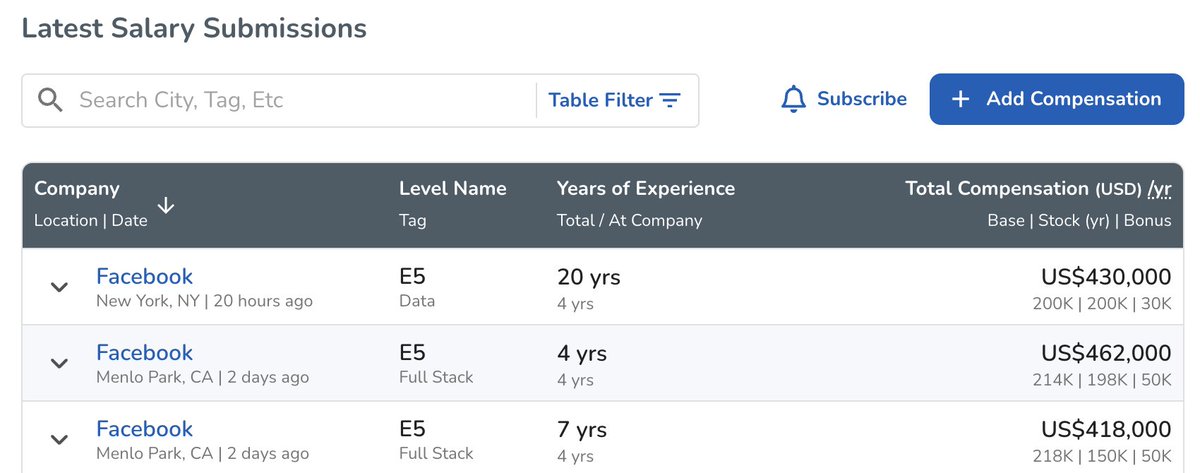Click the Subscribe bell icon
Viewport: 1200px width, 473px height.
794,99
